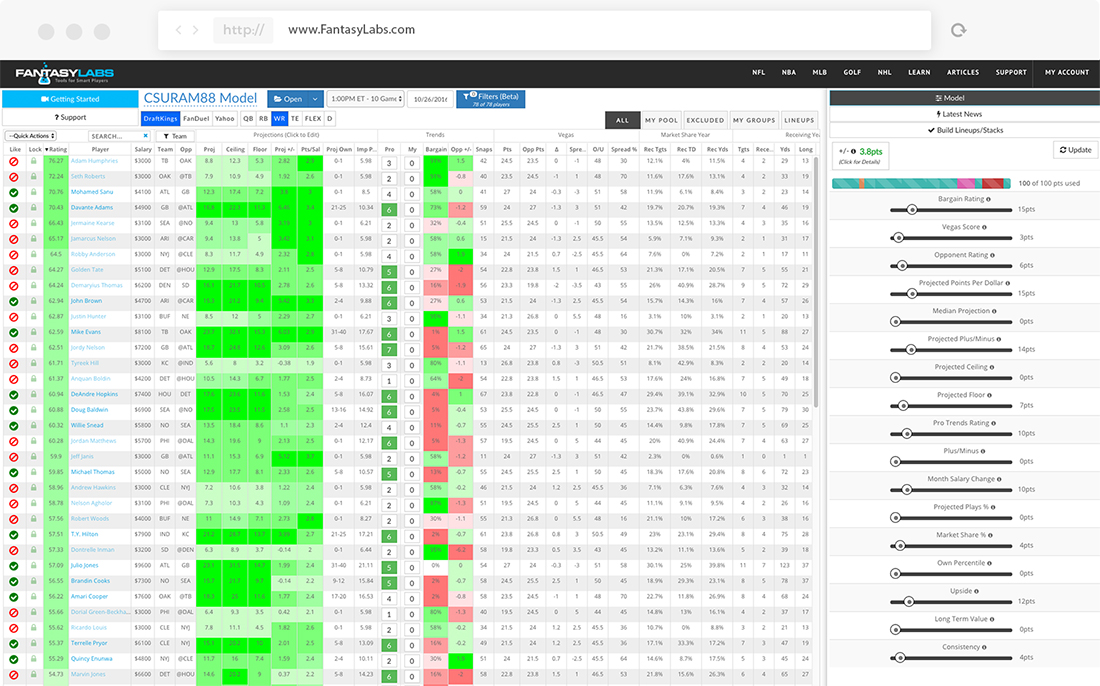Screen dimensions: 1100x686
Task: Expand the Build Lineups/Stacks section
Action: (964, 130)
